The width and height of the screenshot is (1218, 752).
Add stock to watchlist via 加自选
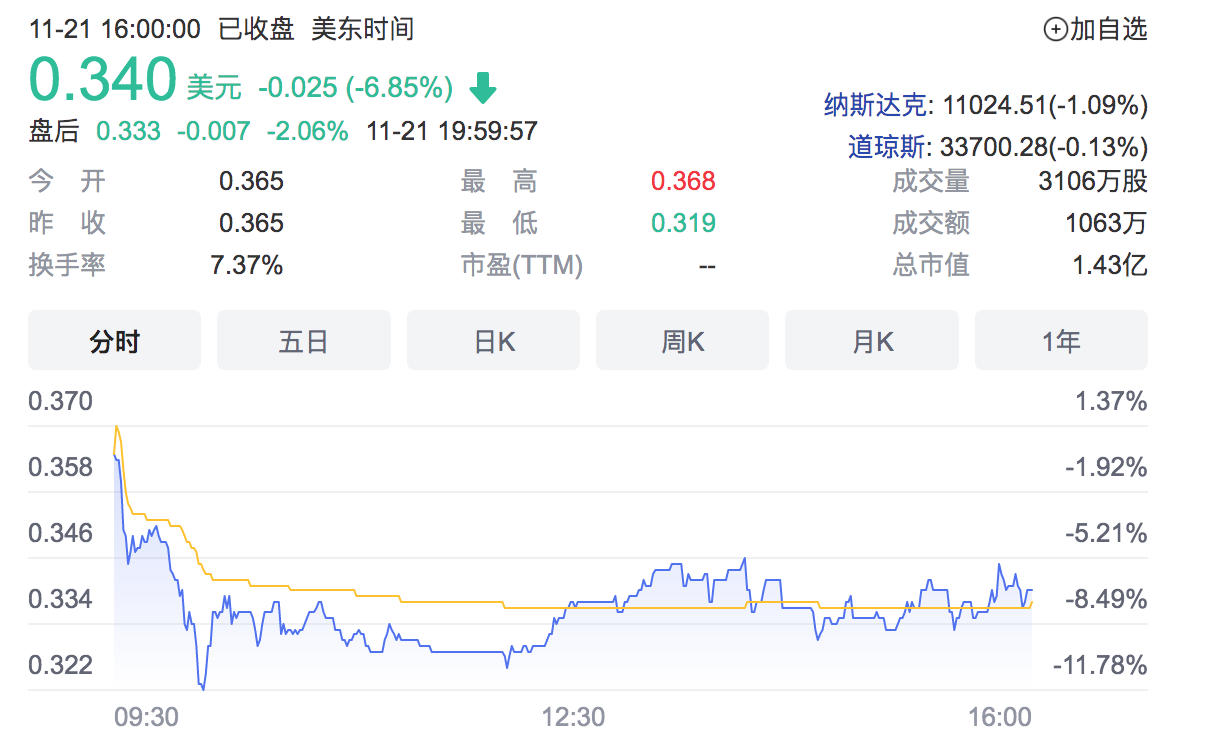(x=1095, y=30)
